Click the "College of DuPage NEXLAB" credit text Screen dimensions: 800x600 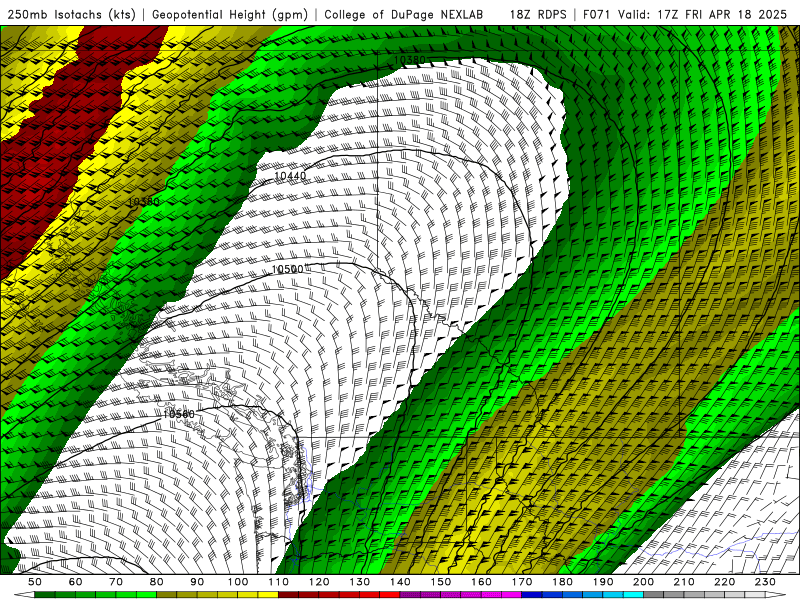pos(404,14)
